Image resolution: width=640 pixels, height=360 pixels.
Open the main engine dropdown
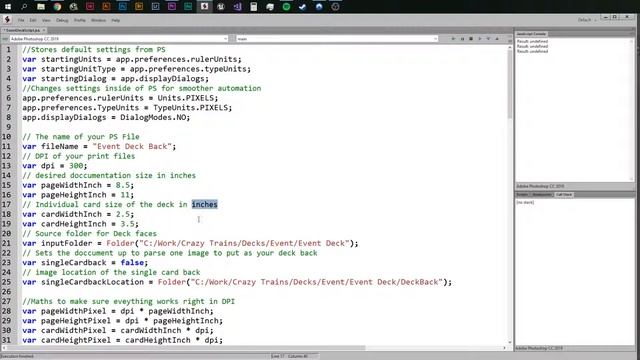point(337,39)
